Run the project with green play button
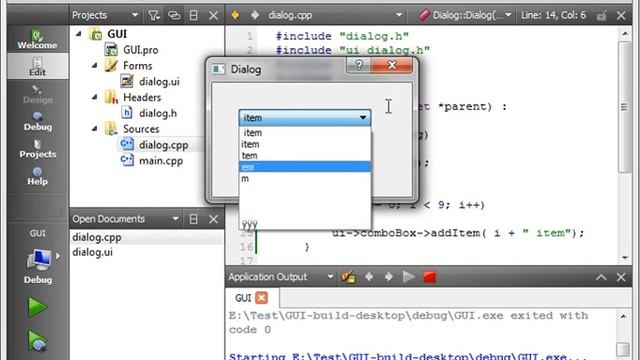 click(x=37, y=307)
